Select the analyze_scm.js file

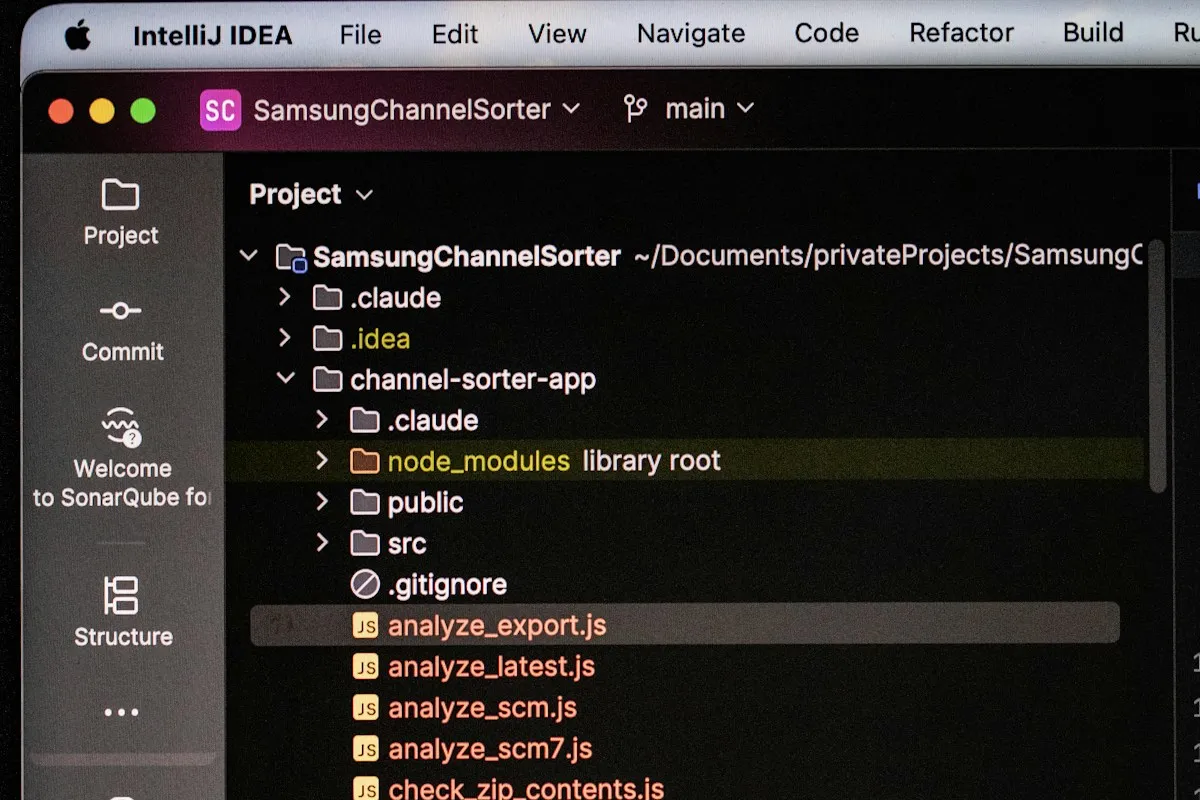(x=482, y=708)
